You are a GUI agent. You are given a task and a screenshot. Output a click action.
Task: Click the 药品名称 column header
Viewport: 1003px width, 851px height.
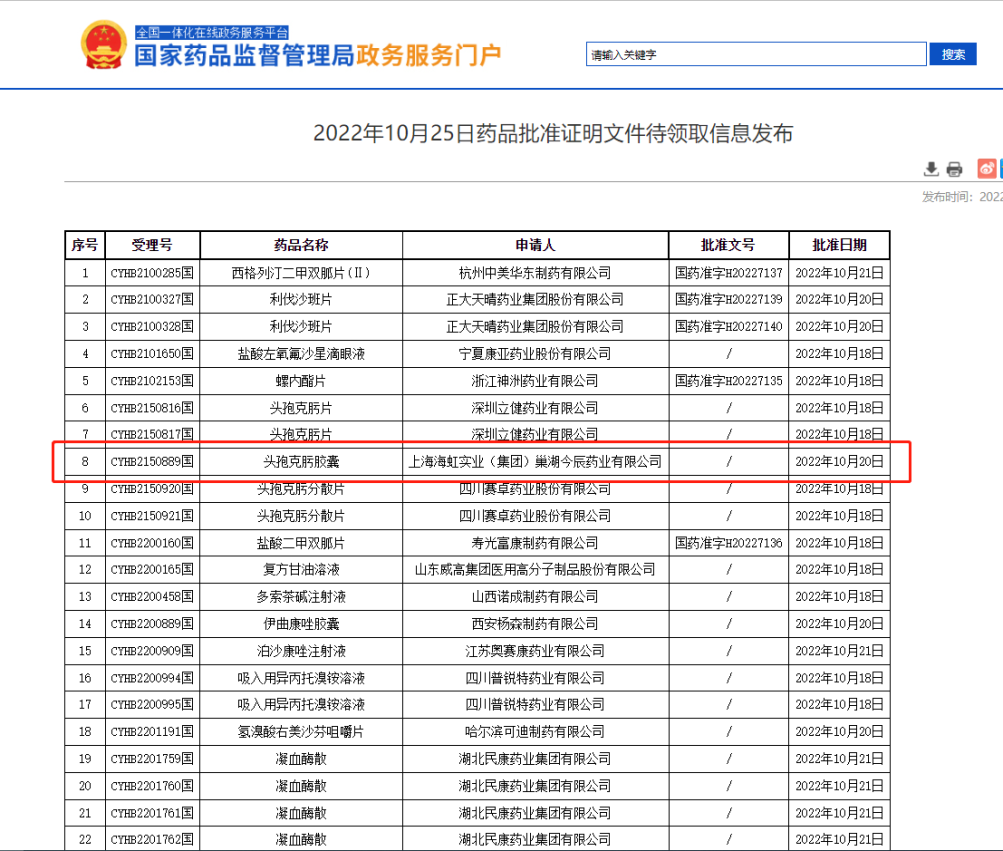[301, 245]
